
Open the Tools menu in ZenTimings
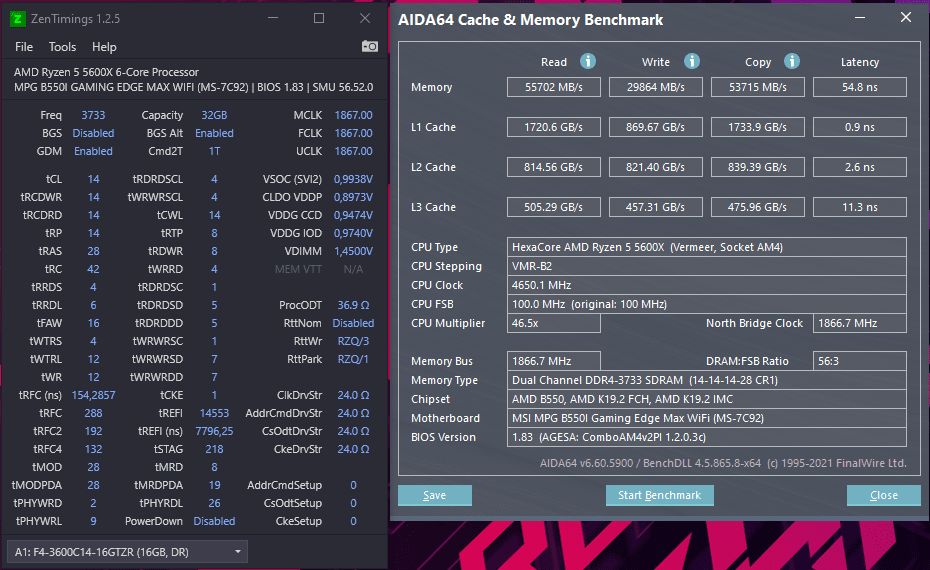click(62, 47)
